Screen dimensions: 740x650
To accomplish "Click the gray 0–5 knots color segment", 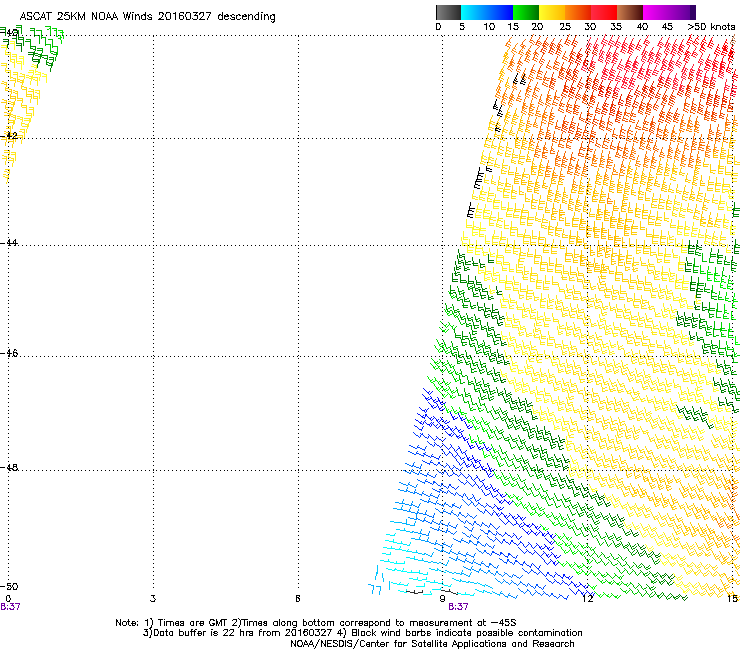I will [x=448, y=12].
